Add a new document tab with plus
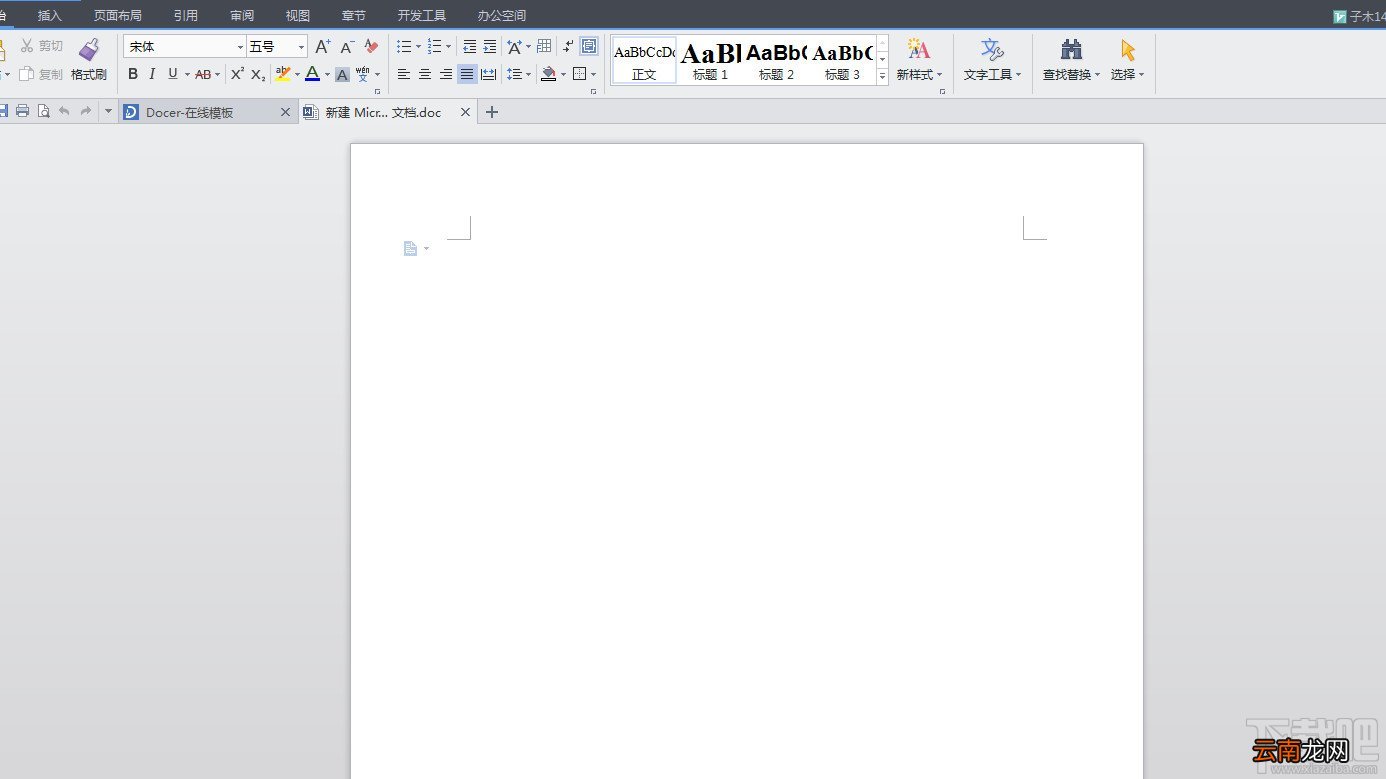 491,112
